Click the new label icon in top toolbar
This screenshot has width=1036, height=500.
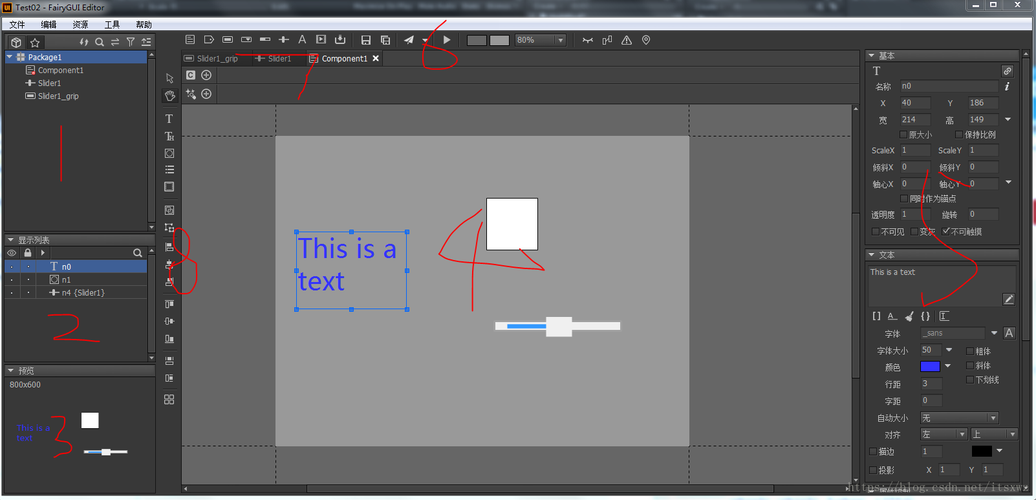pyautogui.click(x=209, y=40)
